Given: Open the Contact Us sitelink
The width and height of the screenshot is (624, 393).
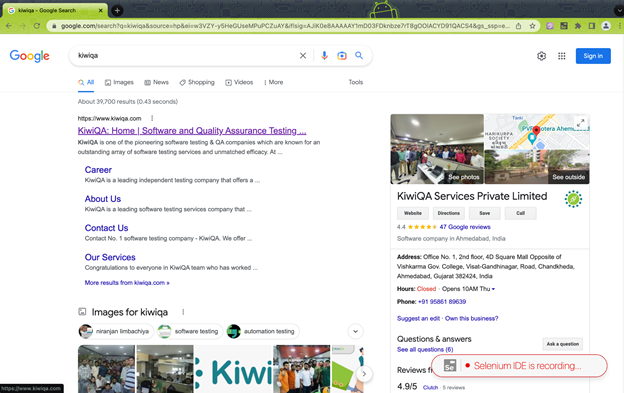Looking at the screenshot, I should click(106, 228).
